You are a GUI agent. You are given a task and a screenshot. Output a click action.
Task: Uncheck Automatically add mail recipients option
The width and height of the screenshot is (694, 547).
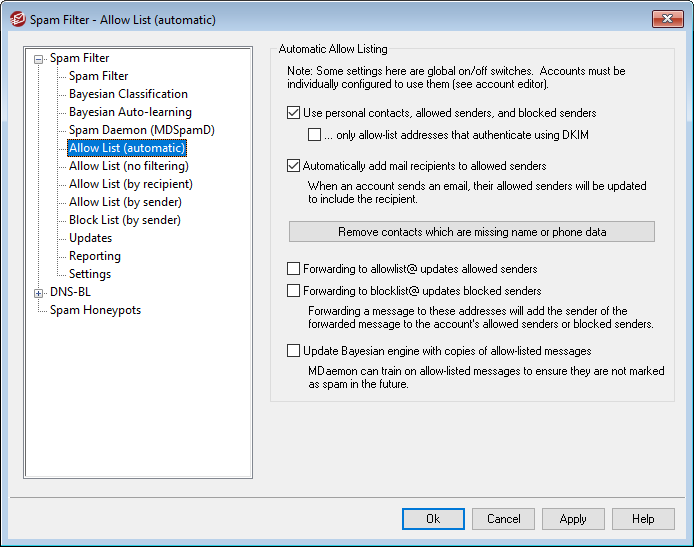click(293, 166)
